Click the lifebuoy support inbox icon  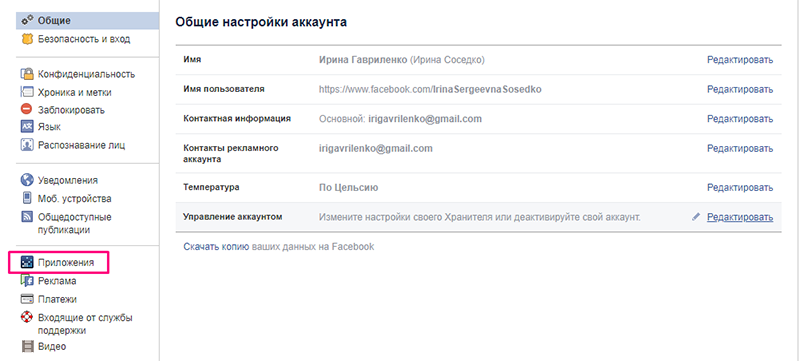[27, 317]
